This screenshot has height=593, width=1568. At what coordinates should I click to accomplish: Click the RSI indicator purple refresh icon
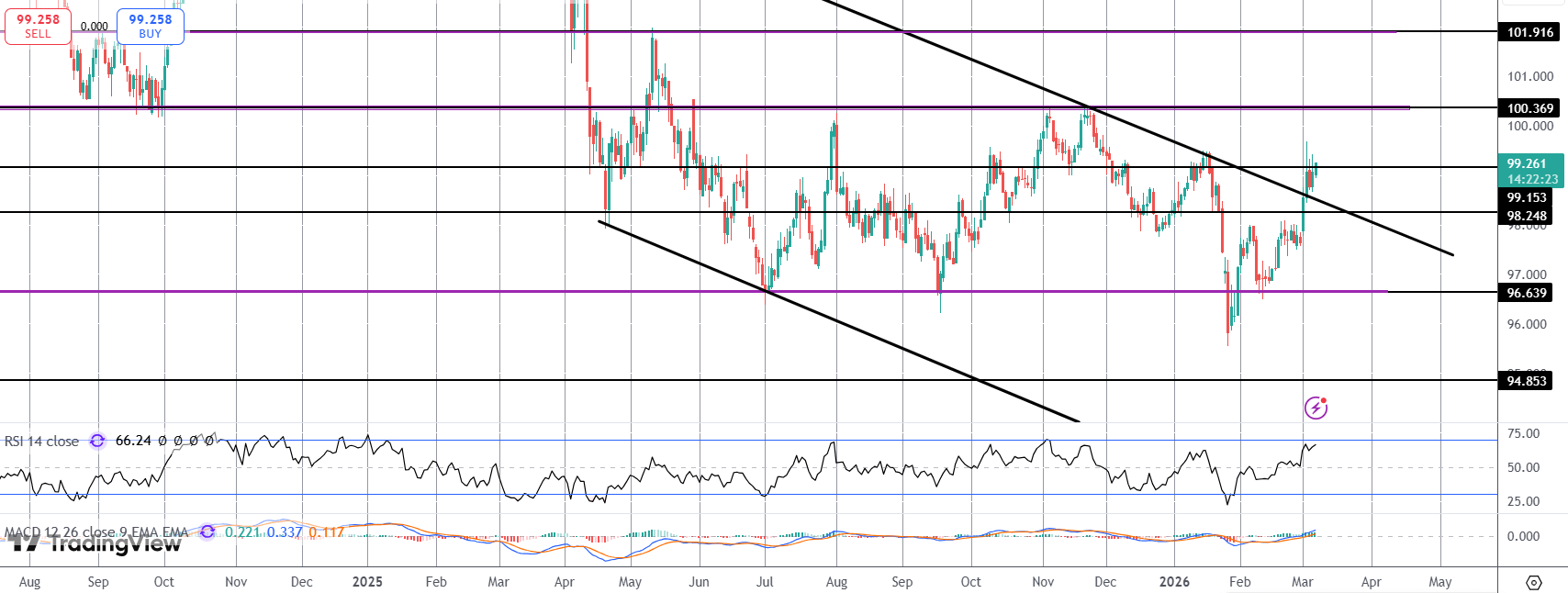97,442
